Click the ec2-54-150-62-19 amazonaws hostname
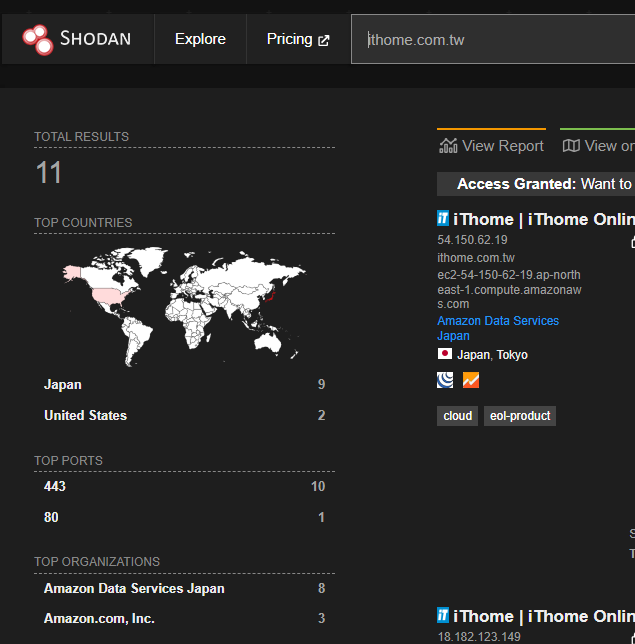The image size is (635, 644). coord(509,289)
